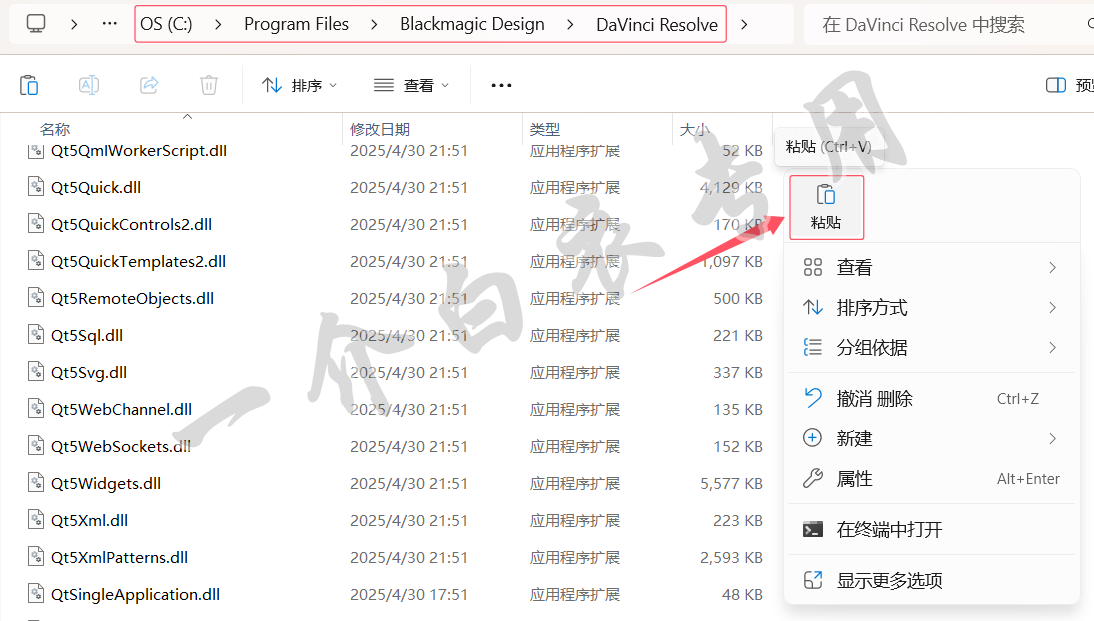Open the 分组依据 submenu
The image size is (1094, 621).
931,347
